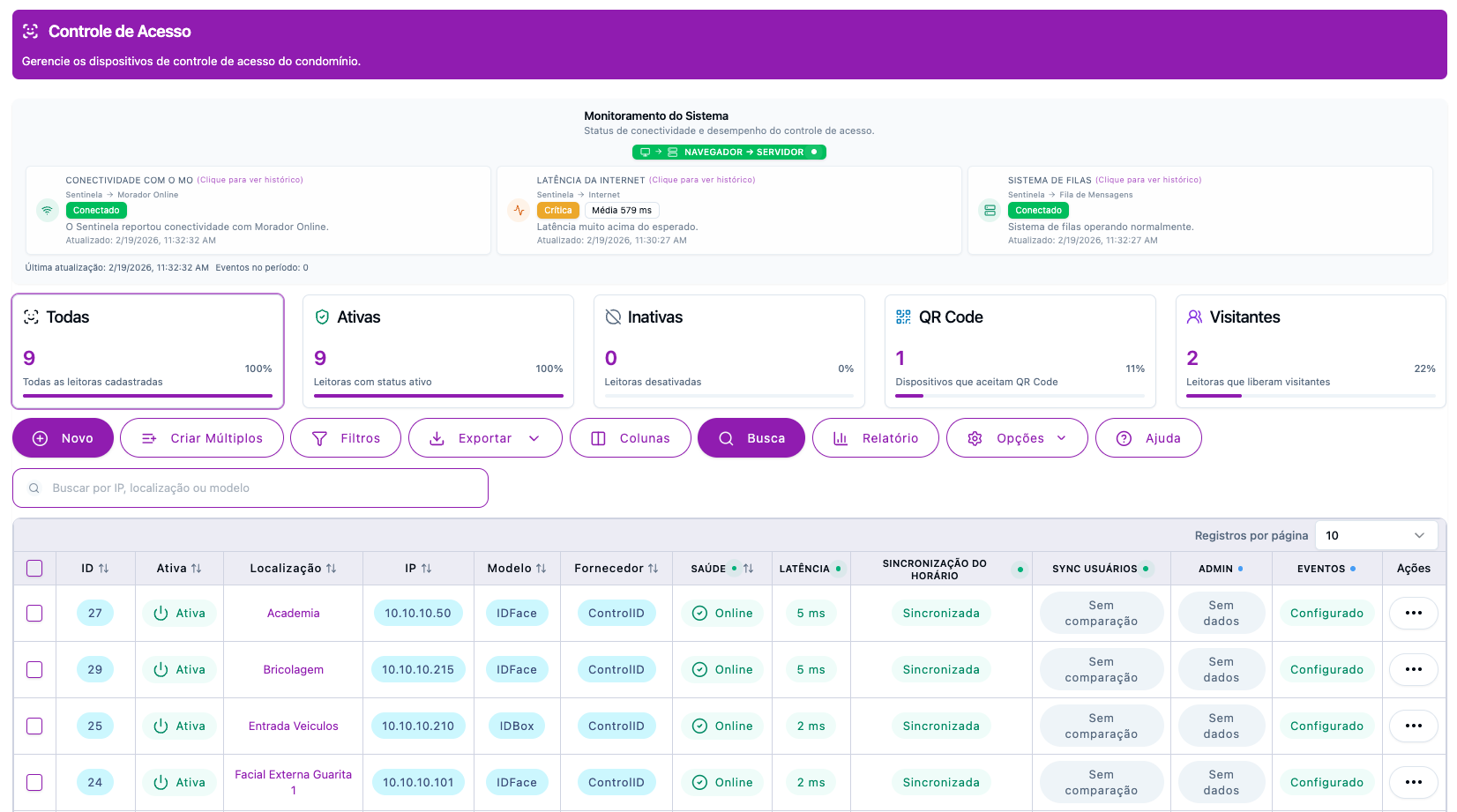Click the Novo button

point(64,438)
